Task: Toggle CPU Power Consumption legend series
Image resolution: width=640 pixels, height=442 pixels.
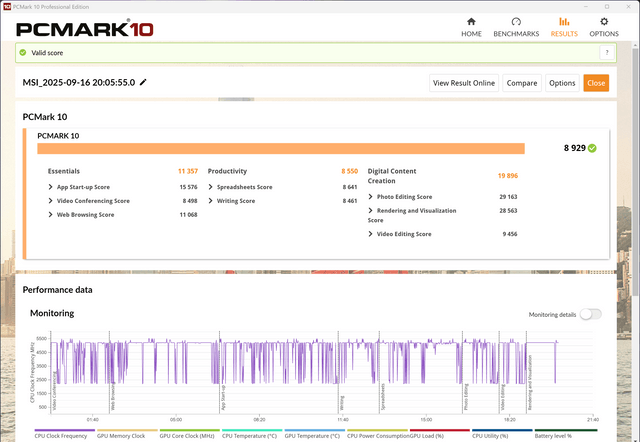Action: pos(377,434)
